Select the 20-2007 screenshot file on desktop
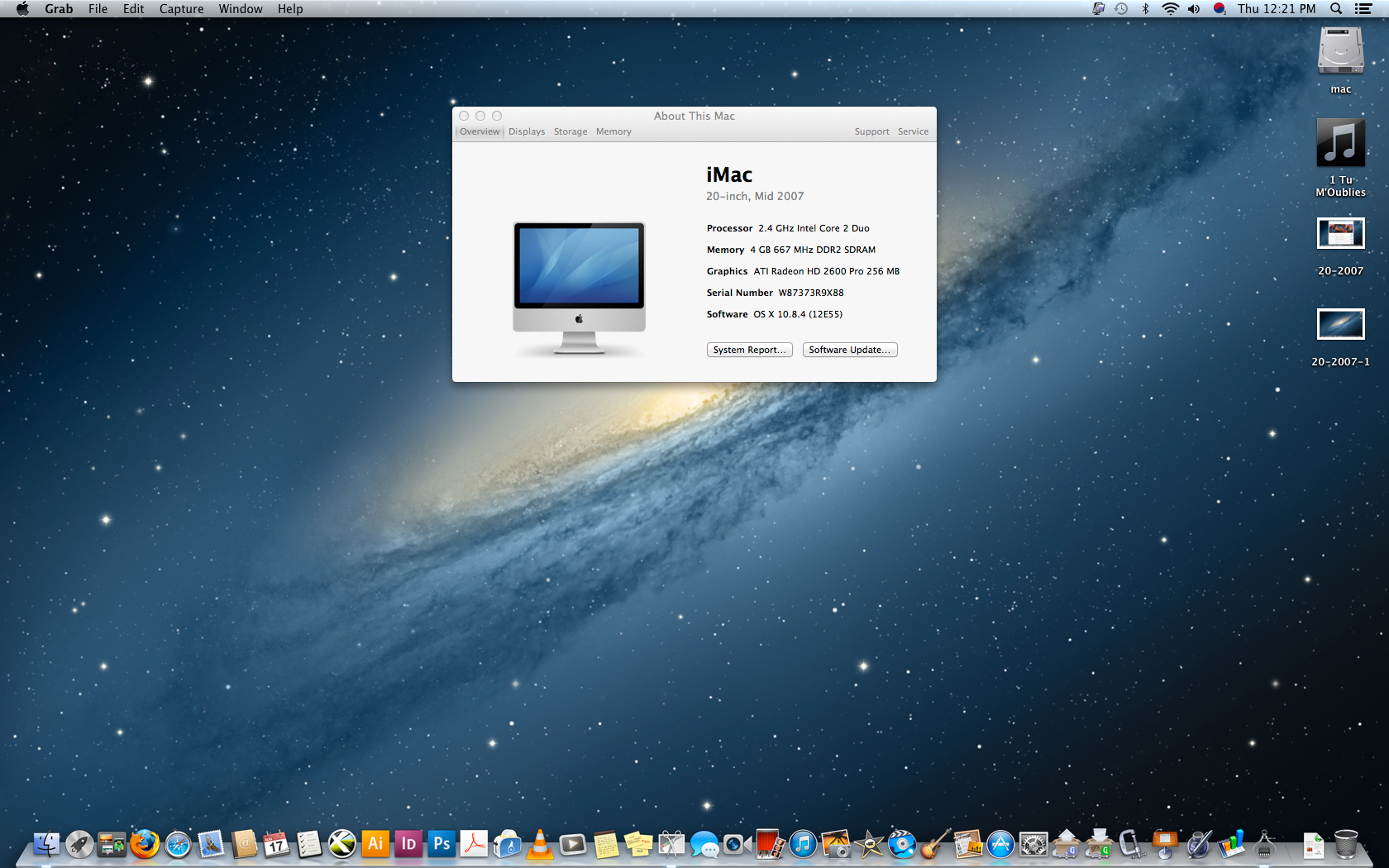Image resolution: width=1389 pixels, height=868 pixels. coord(1340,234)
